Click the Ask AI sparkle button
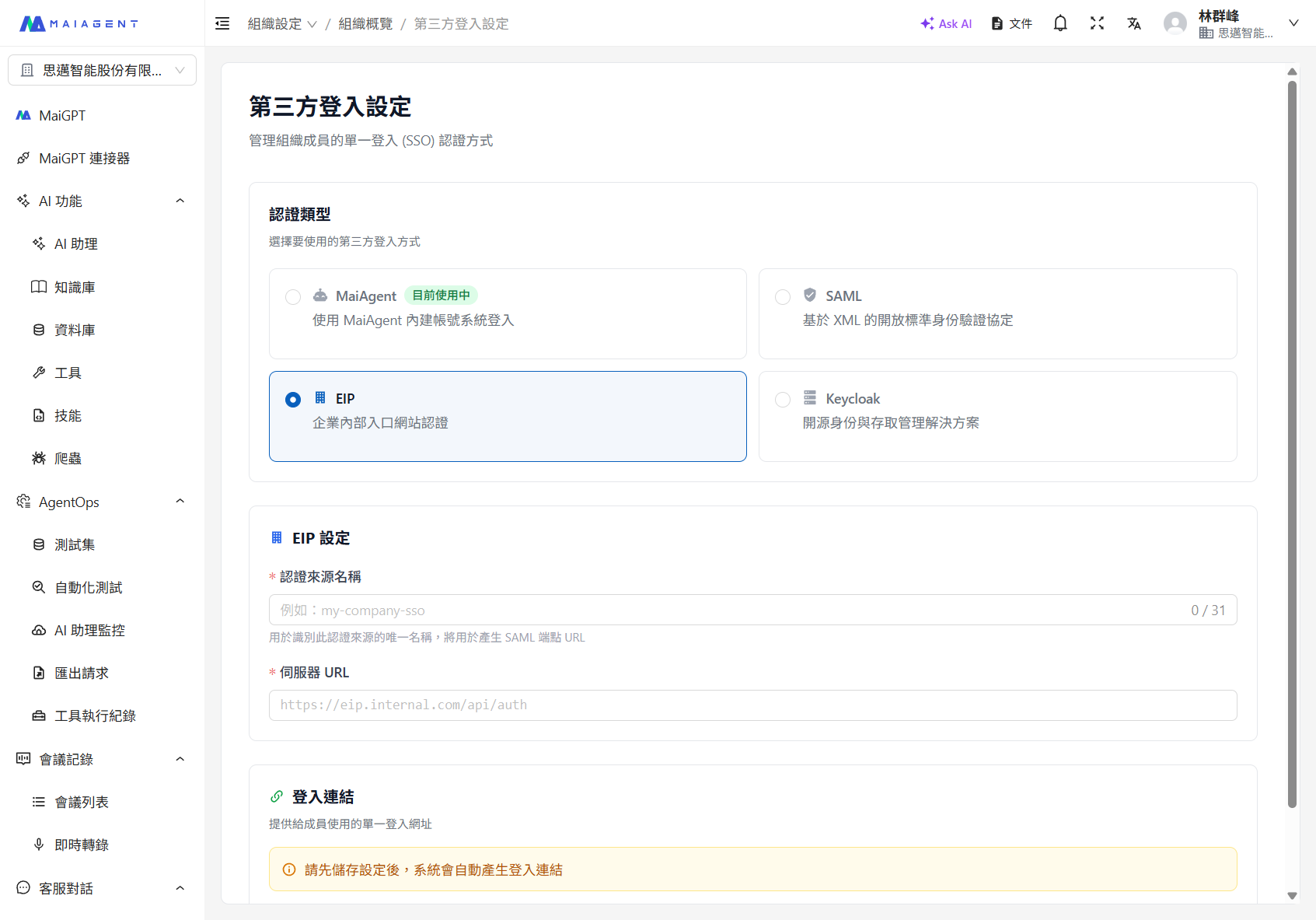The height and width of the screenshot is (920, 1316). (x=946, y=23)
